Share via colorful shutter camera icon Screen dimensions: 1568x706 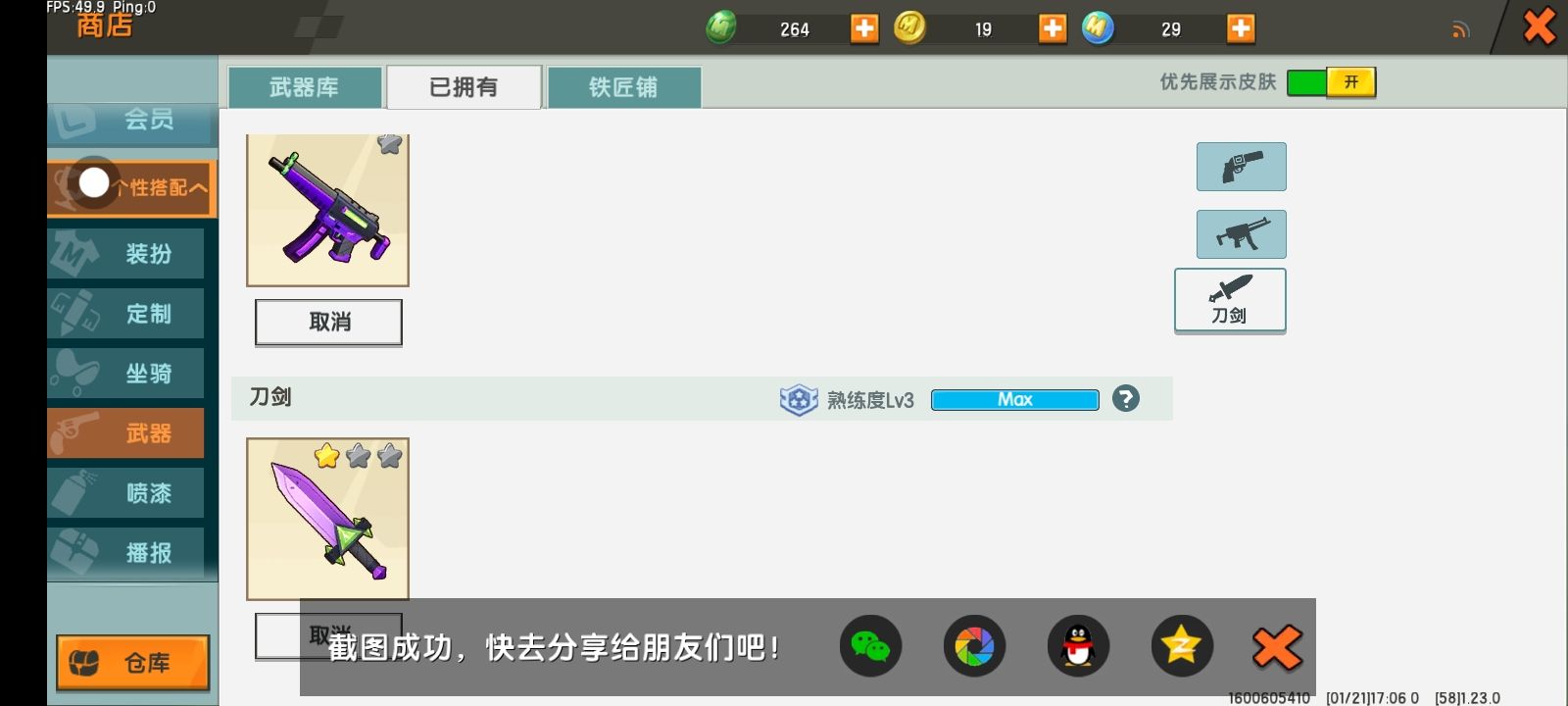(x=974, y=646)
